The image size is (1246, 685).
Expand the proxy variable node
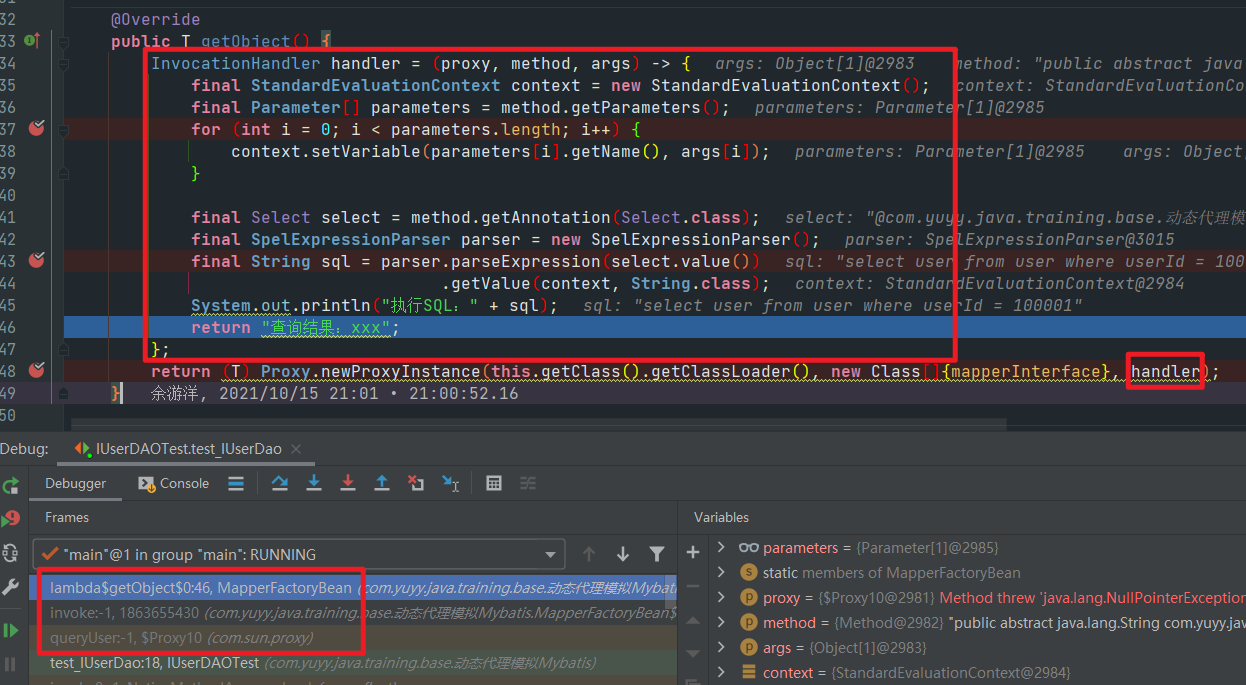tap(722, 598)
